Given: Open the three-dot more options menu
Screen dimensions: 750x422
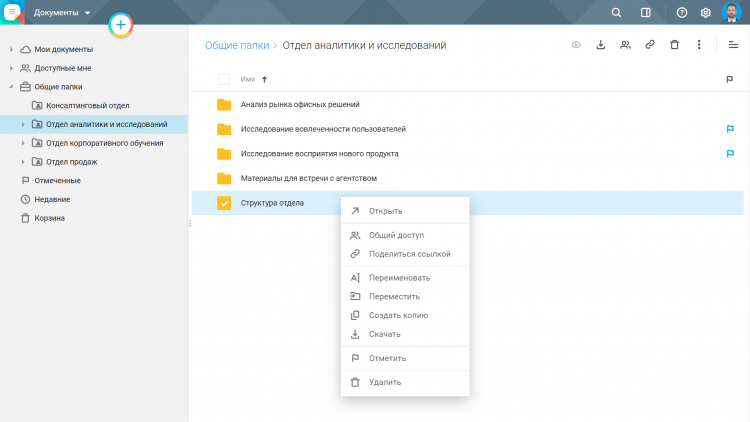Looking at the screenshot, I should coord(699,45).
